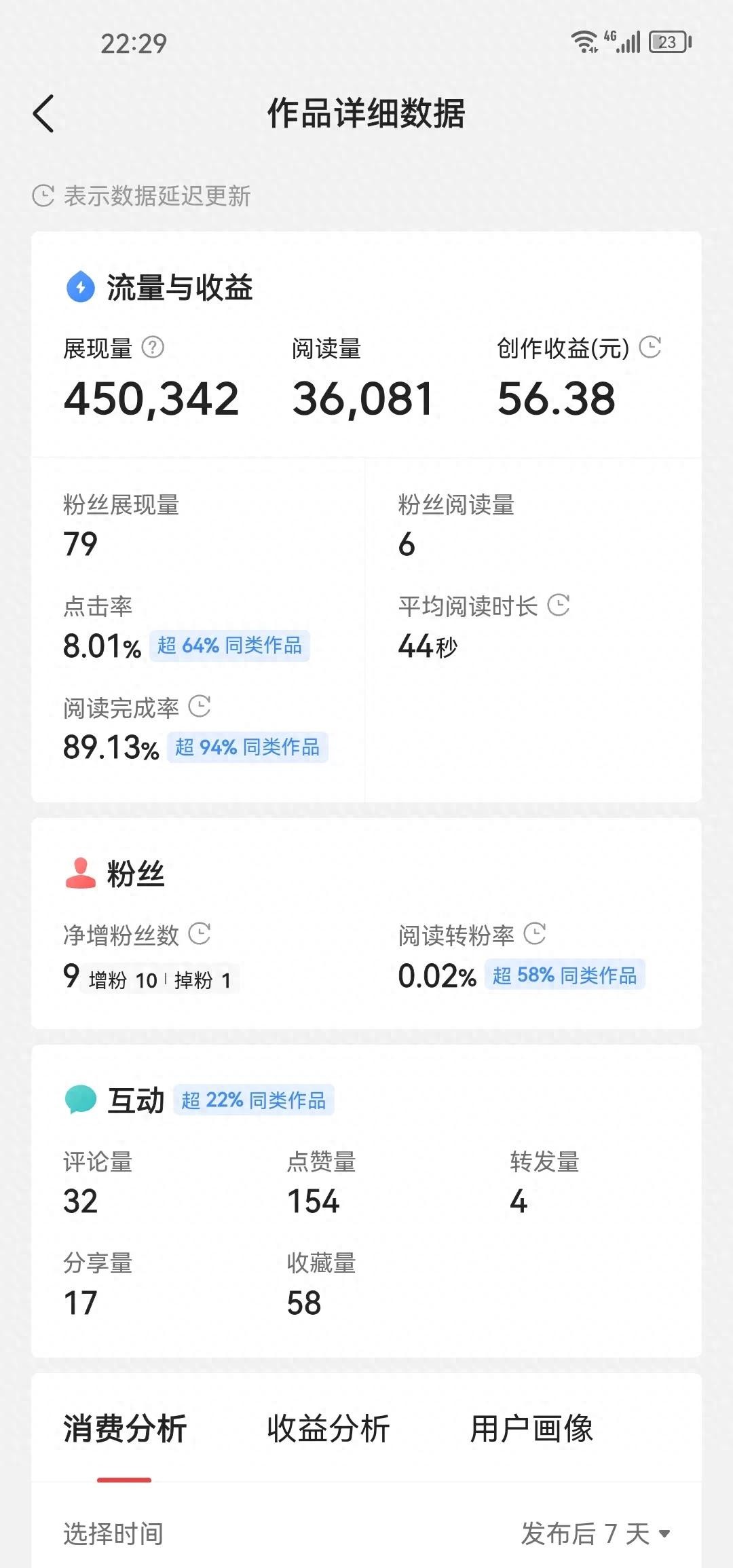The image size is (733, 1568).
Task: Tap the delayed-update clock icon at top
Action: (x=43, y=196)
